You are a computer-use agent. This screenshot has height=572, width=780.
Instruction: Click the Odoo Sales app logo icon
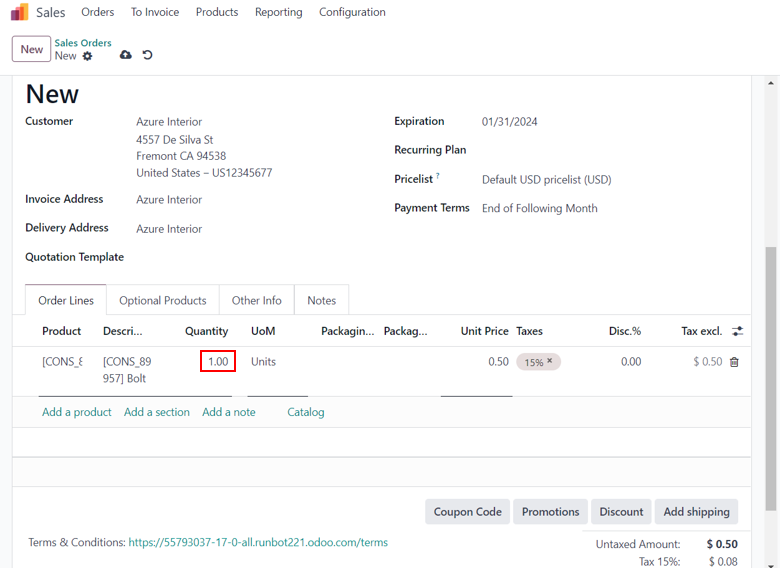20,12
